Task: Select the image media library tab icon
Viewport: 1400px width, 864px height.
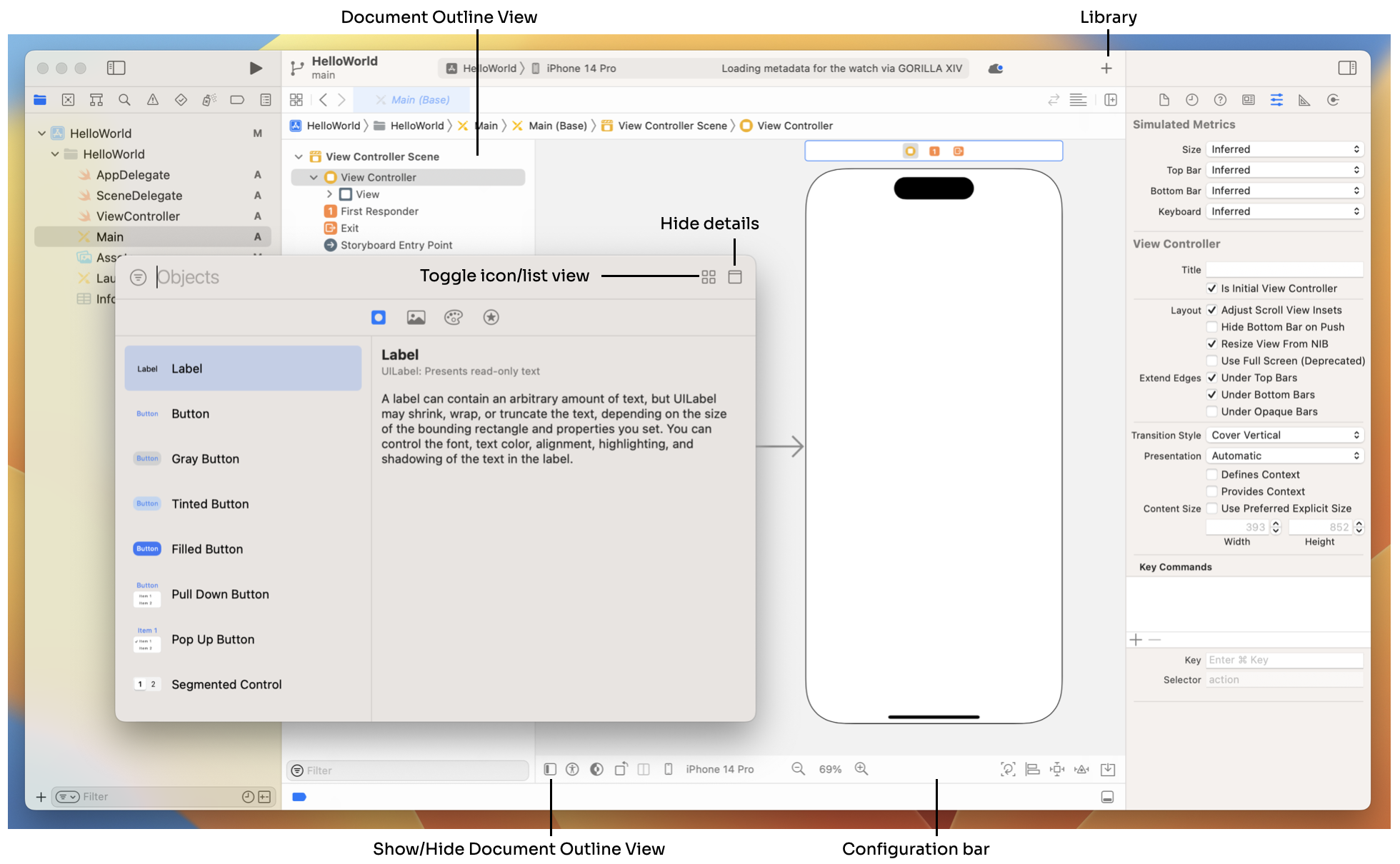Action: pyautogui.click(x=415, y=318)
